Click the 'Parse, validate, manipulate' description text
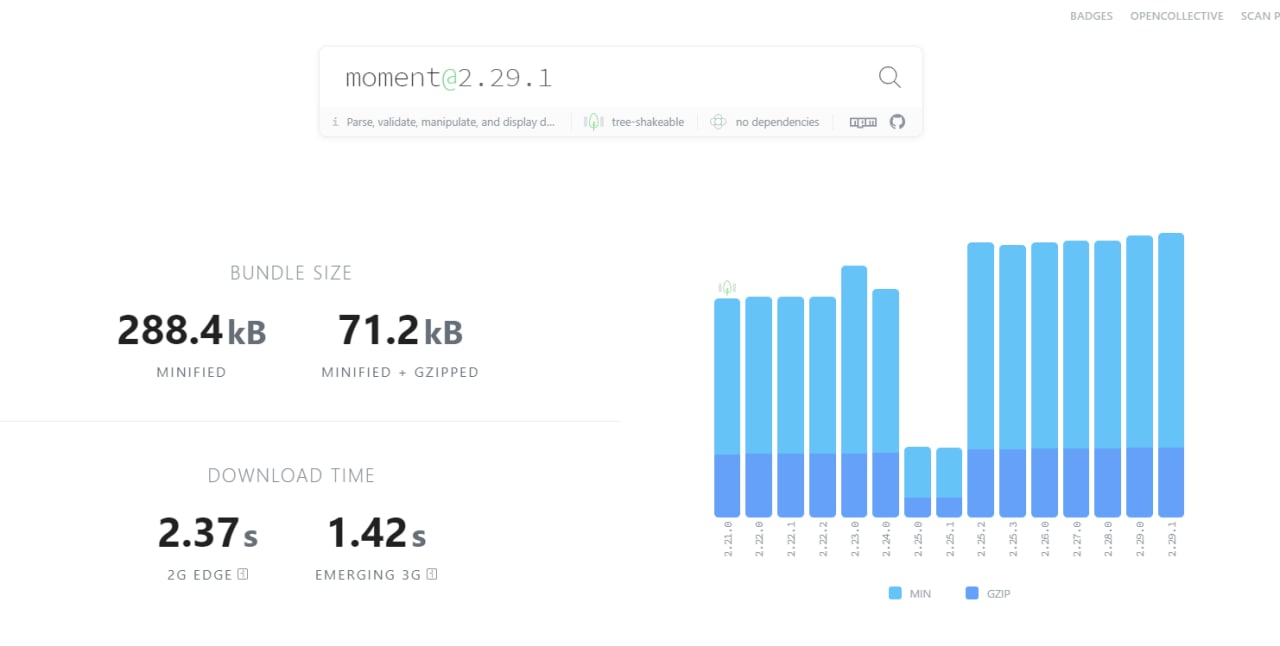Image resolution: width=1280 pixels, height=646 pixels. tap(451, 122)
